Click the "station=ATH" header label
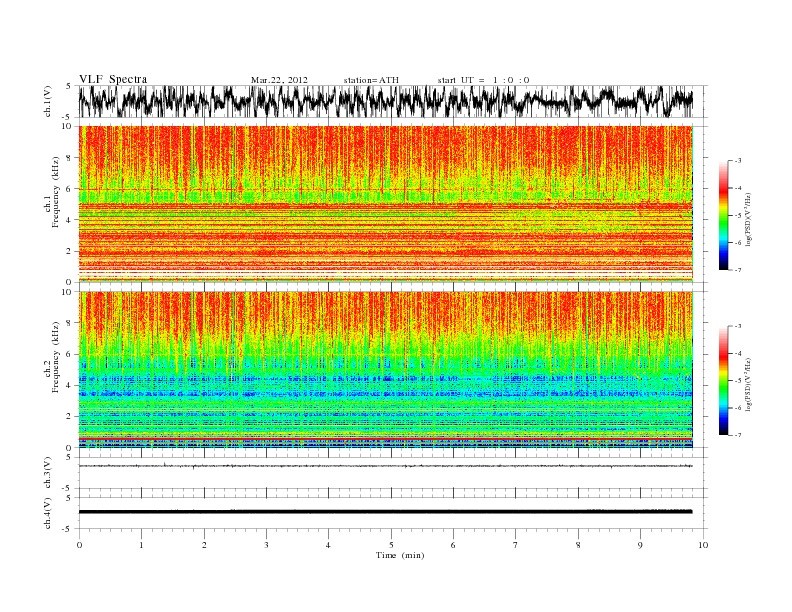Viewport: 792px width, 612px height. tap(371, 80)
